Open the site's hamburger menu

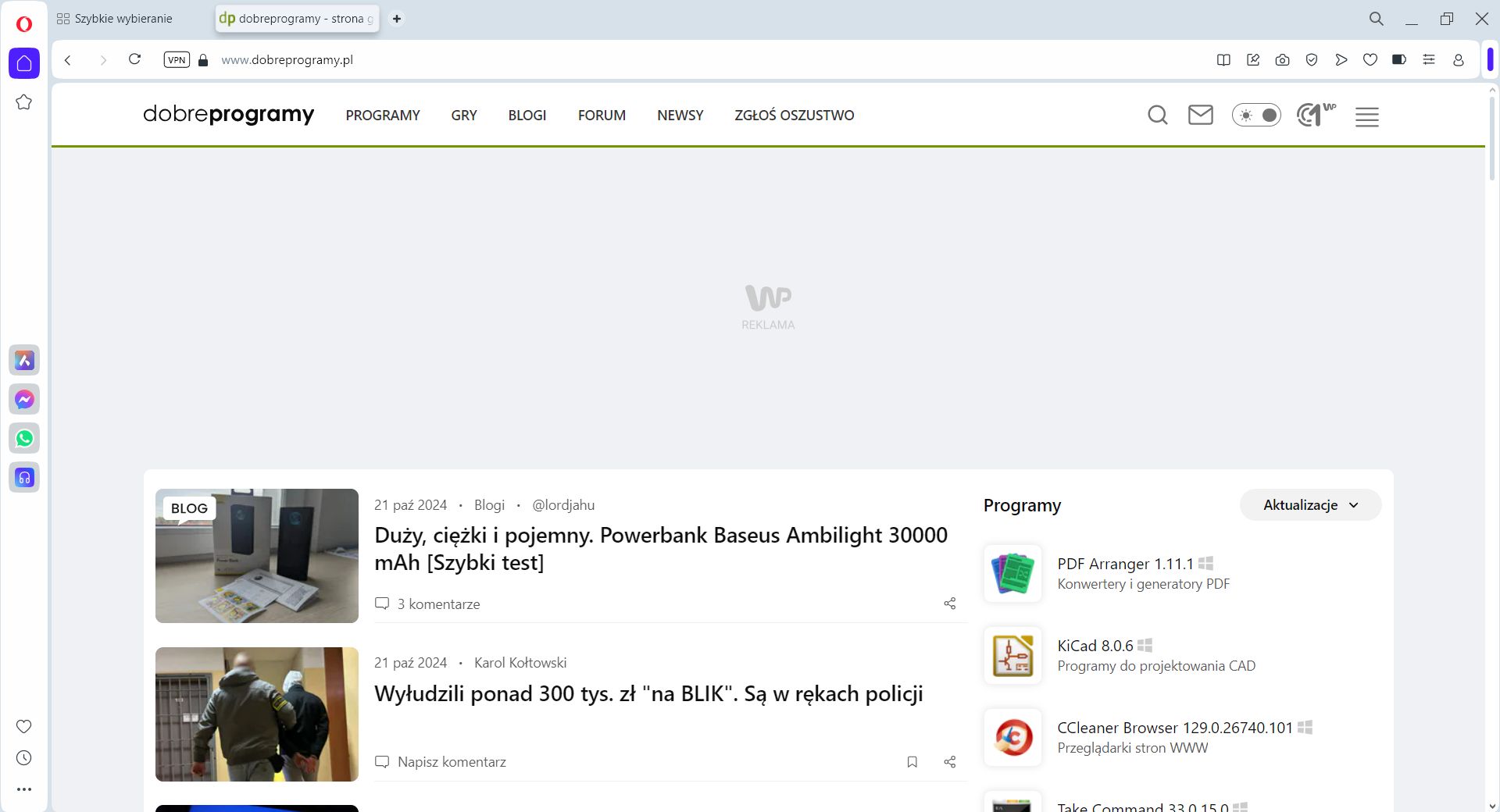pos(1367,117)
